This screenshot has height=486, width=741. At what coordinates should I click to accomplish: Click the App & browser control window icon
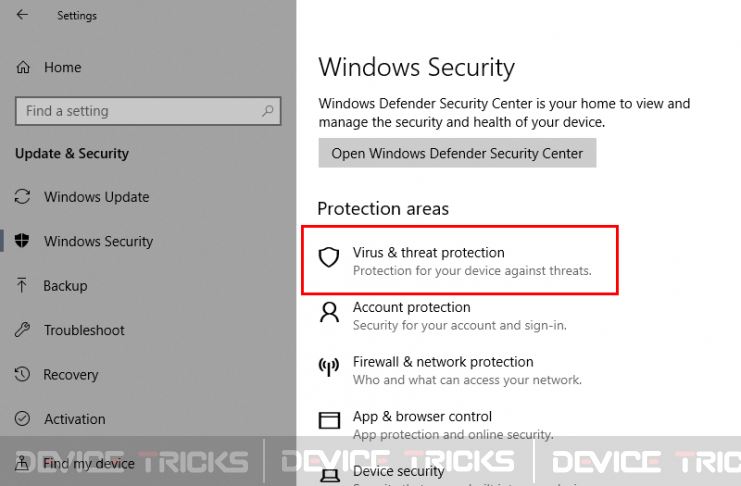pos(329,420)
